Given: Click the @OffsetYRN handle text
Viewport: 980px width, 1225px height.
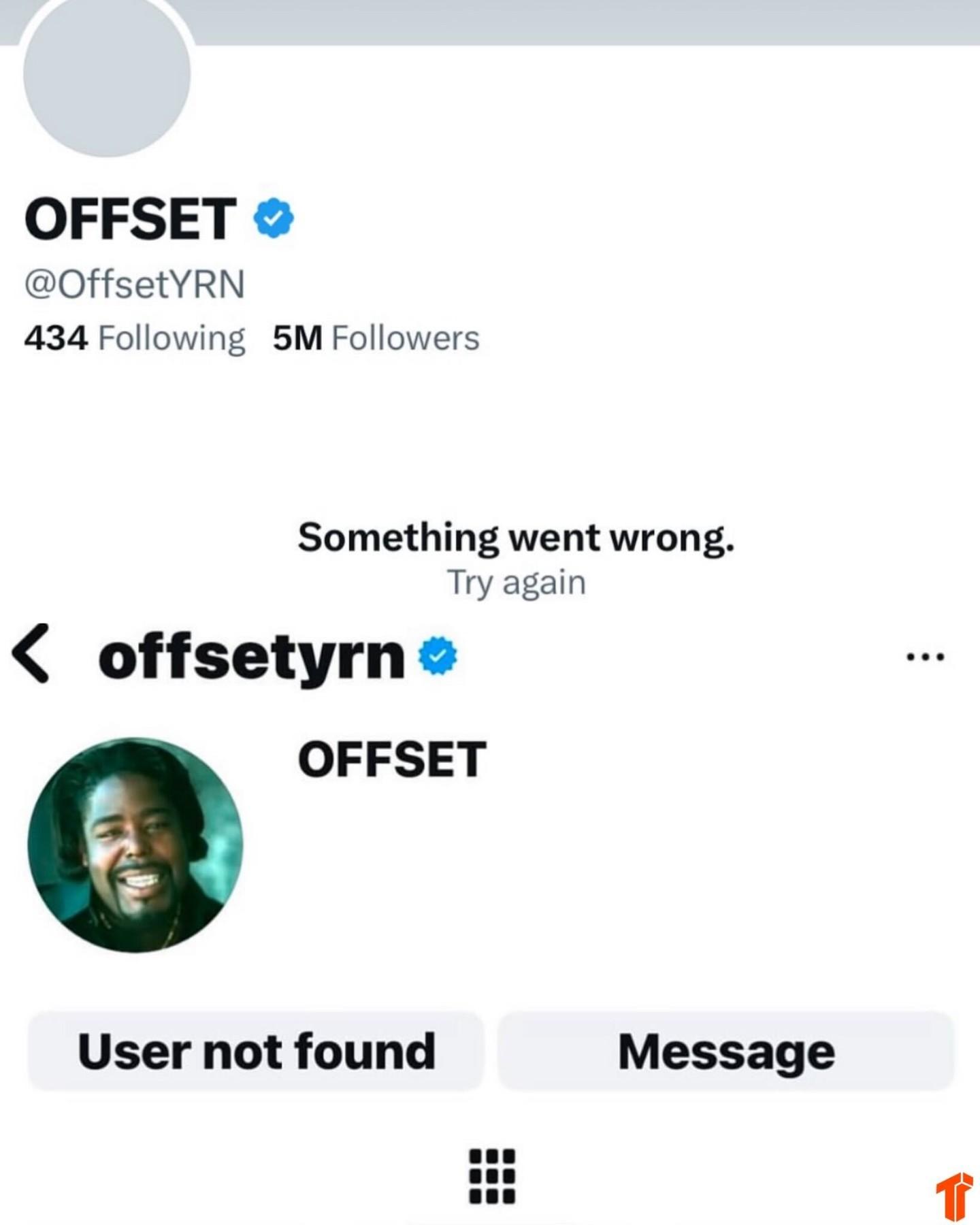Looking at the screenshot, I should [135, 284].
